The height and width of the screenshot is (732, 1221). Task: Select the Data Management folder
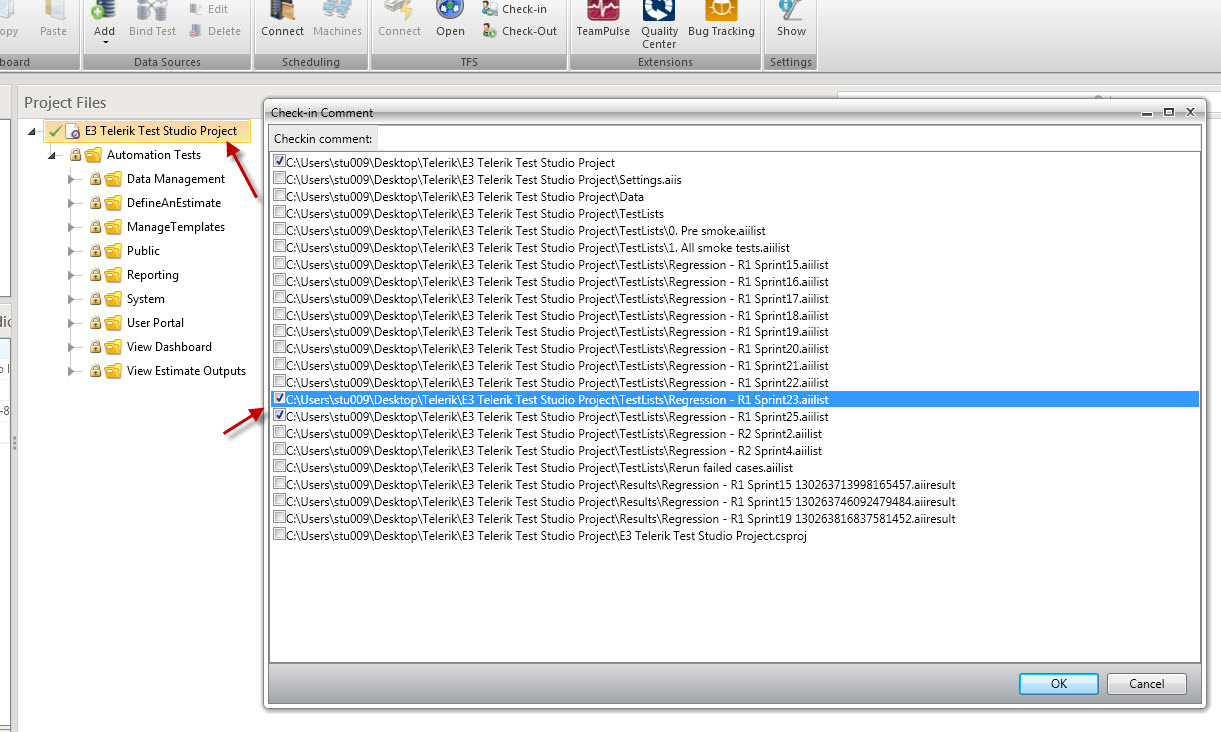pos(175,179)
